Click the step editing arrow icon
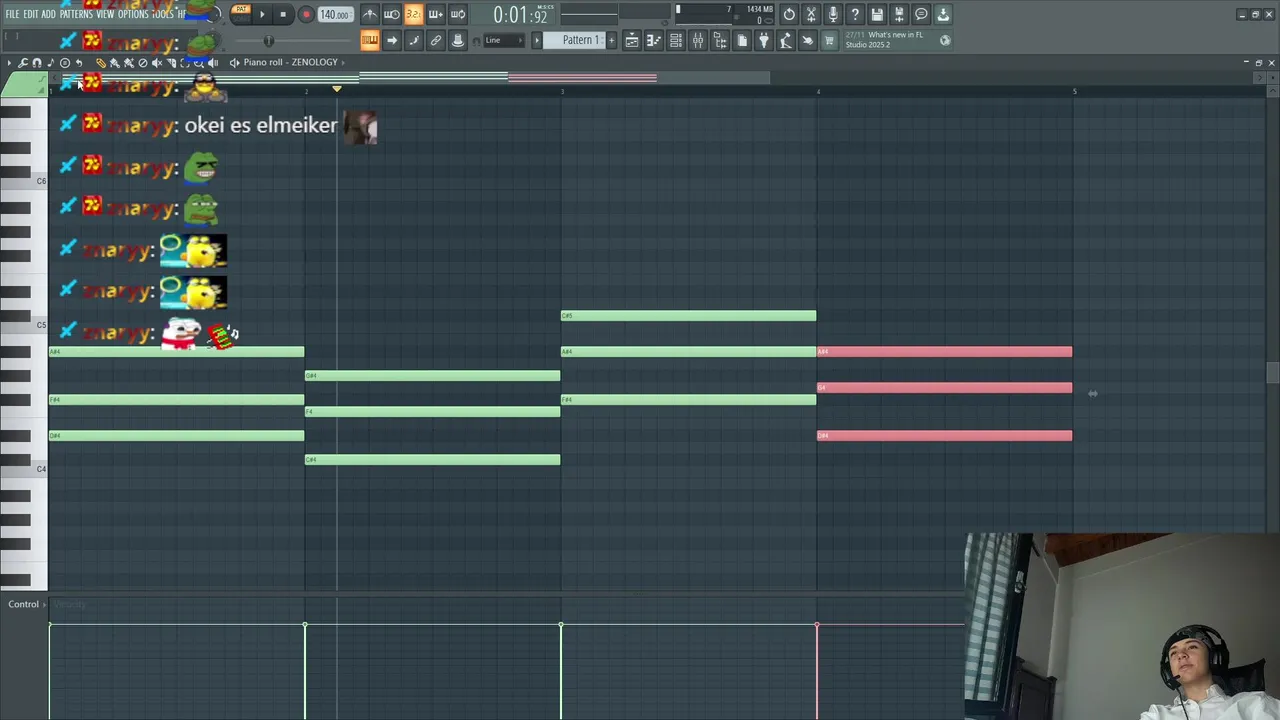Image resolution: width=1280 pixels, height=720 pixels. [x=392, y=40]
